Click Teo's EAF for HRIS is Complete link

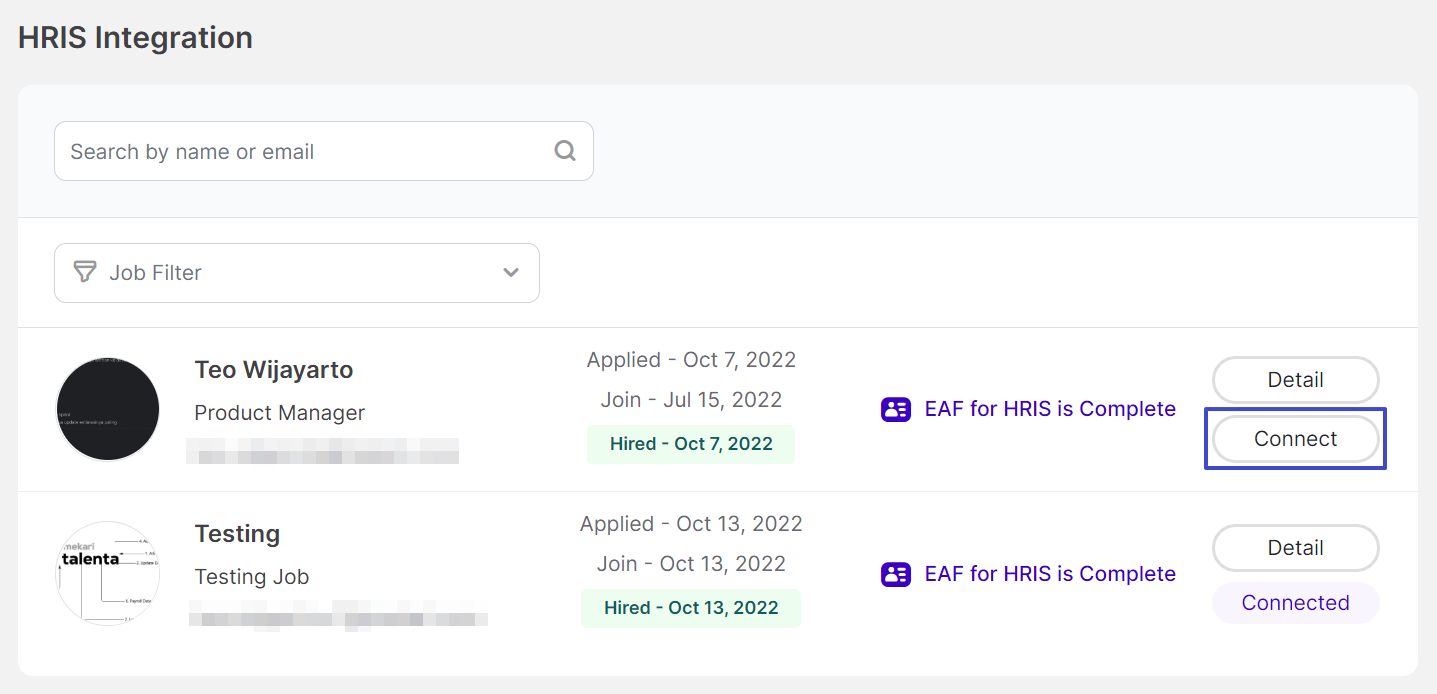pos(1049,409)
